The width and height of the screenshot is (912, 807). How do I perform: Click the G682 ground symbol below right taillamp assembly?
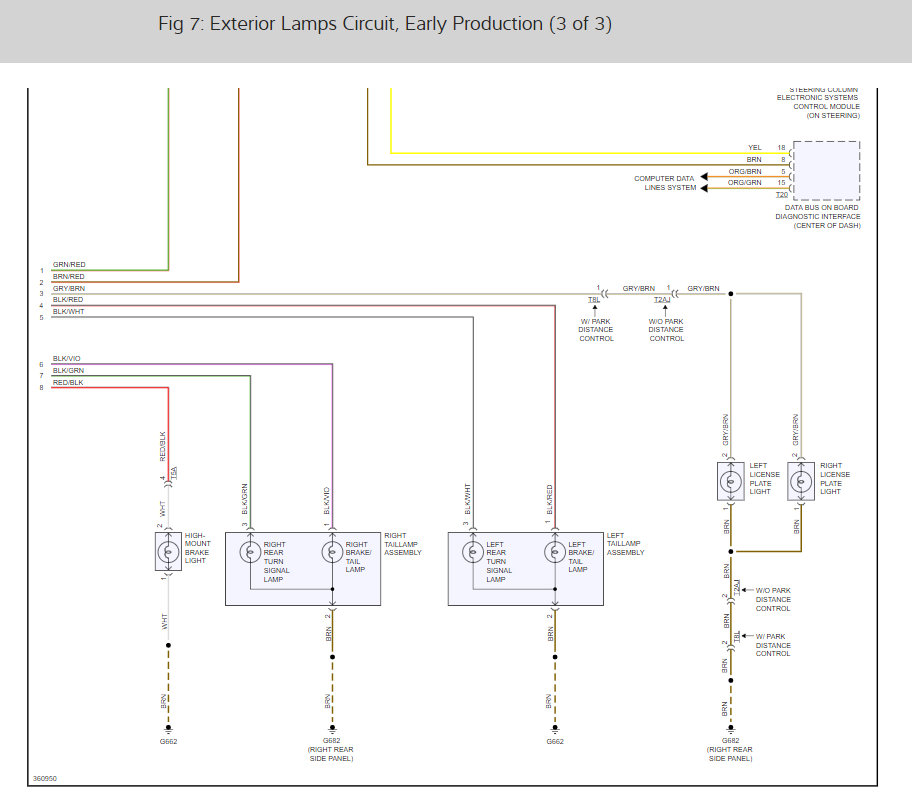(332, 728)
